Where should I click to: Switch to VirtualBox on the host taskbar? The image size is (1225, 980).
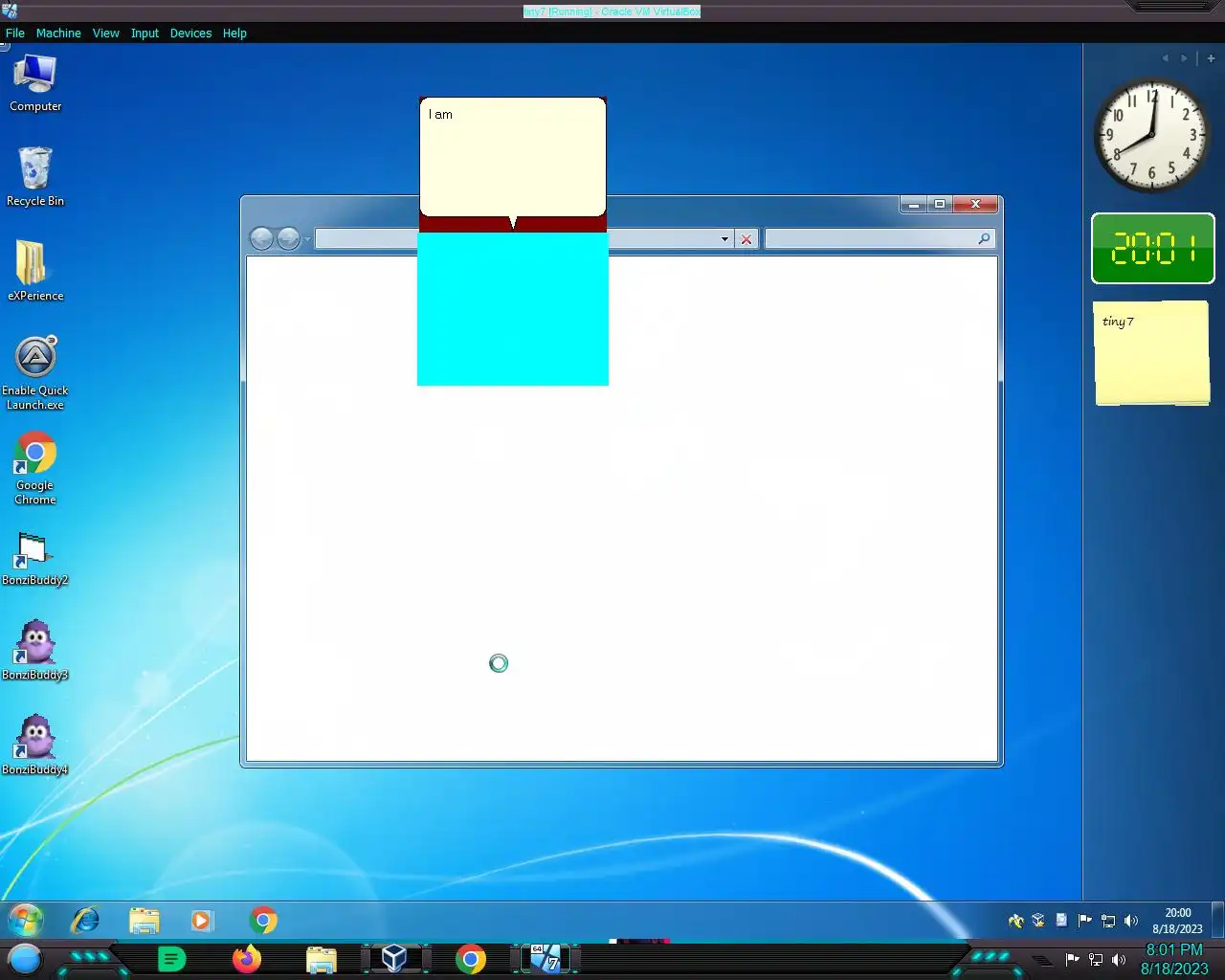coord(394,959)
